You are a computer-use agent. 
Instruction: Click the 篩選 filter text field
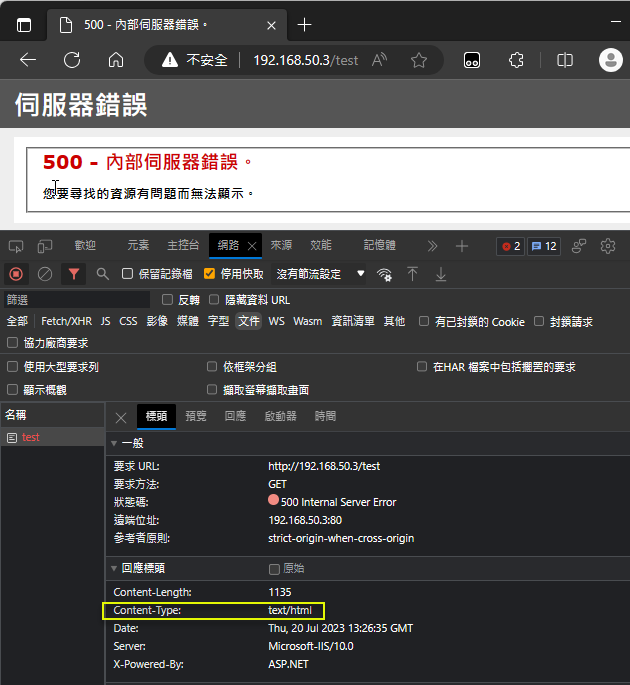click(x=76, y=300)
